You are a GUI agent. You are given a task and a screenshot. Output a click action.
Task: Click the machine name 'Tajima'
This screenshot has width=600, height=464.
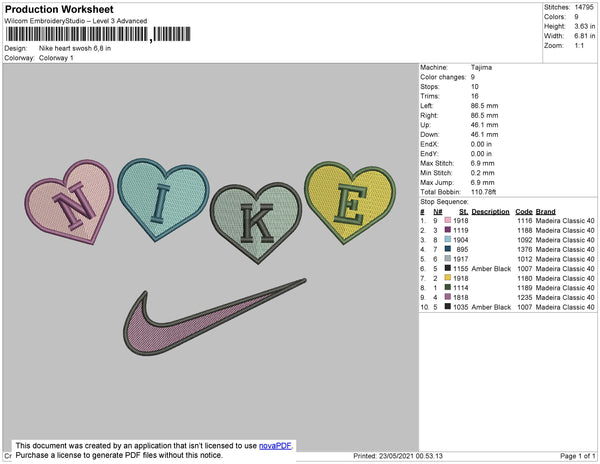click(481, 67)
